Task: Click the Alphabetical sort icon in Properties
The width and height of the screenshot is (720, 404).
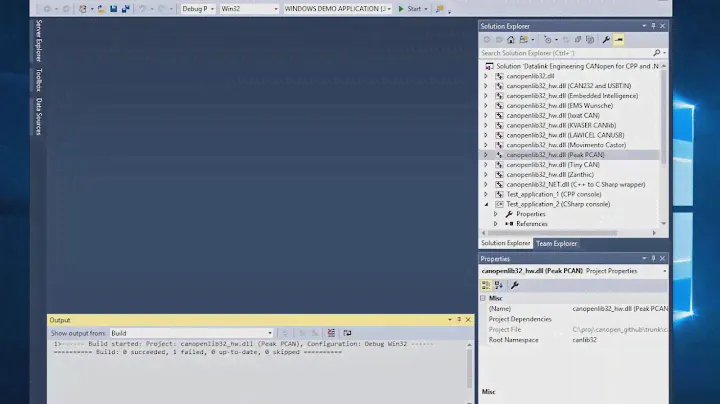Action: pyautogui.click(x=498, y=285)
